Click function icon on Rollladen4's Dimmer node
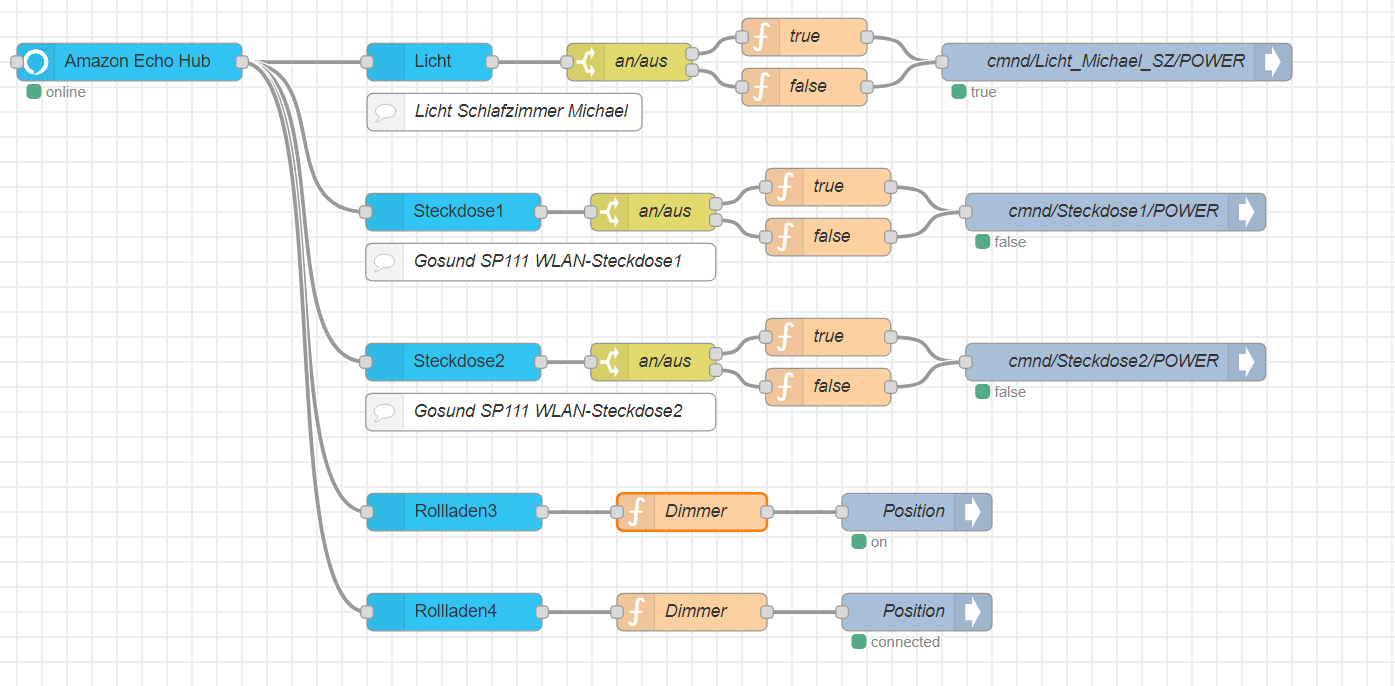Image resolution: width=1395 pixels, height=686 pixels. (636, 612)
